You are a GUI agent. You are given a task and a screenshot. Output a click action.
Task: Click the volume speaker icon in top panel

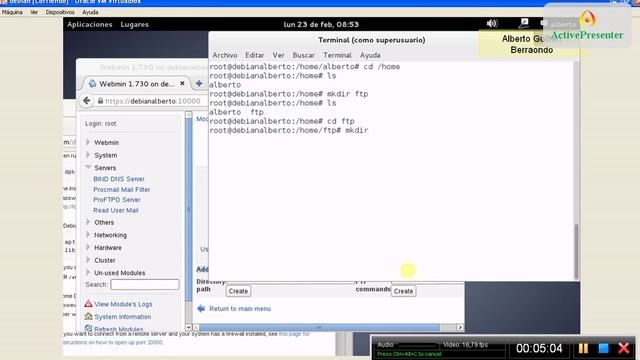[x=492, y=23]
